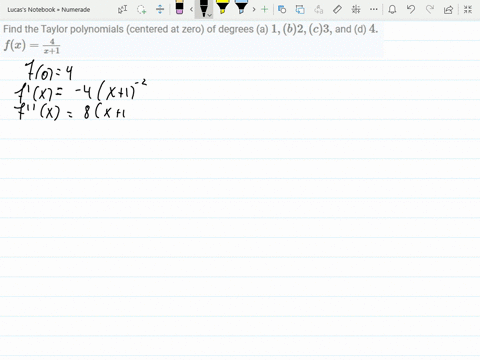Select the blue highlighter
Viewport: 480px width, 360px height.
tap(241, 7)
